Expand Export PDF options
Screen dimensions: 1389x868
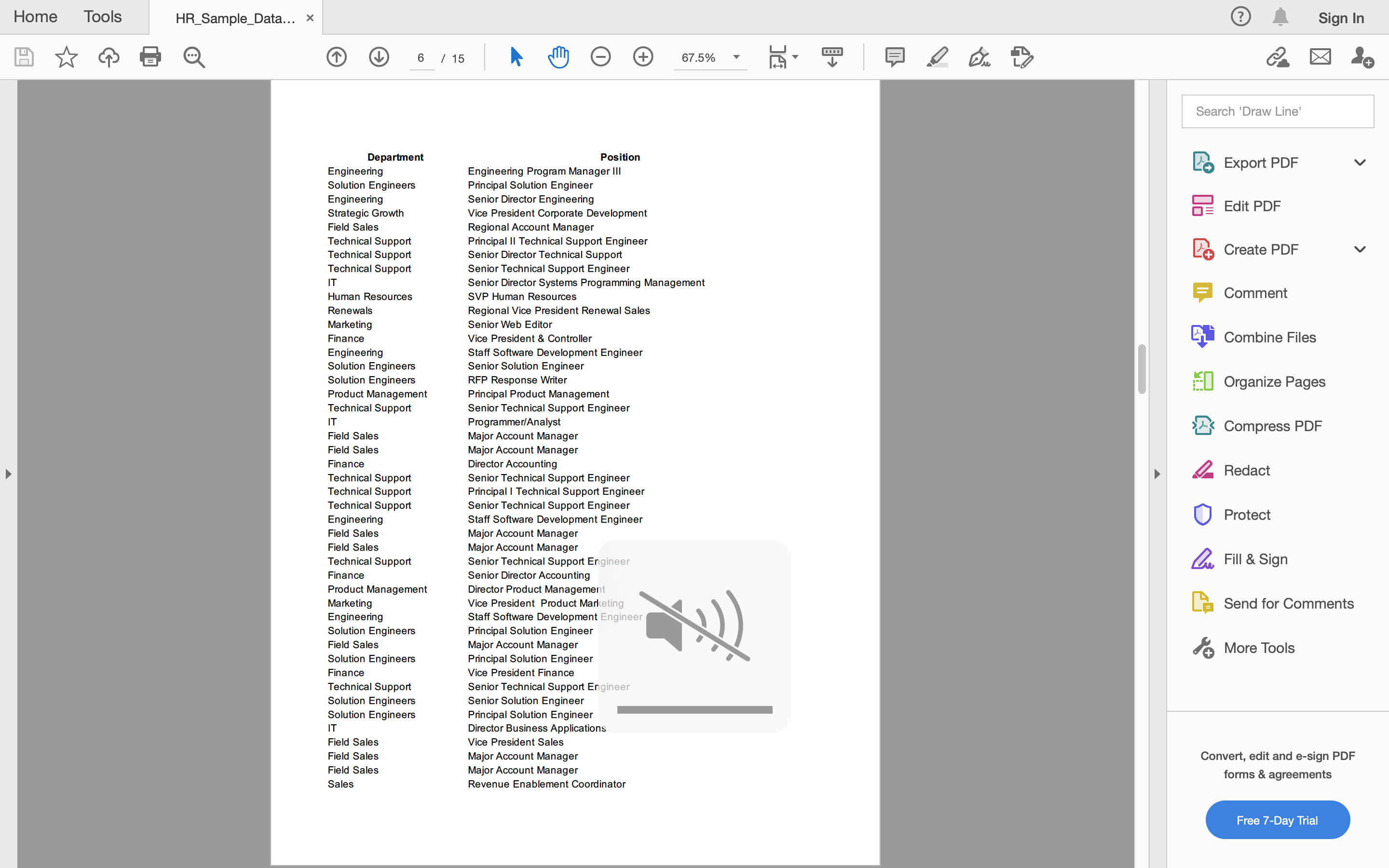[1360, 163]
